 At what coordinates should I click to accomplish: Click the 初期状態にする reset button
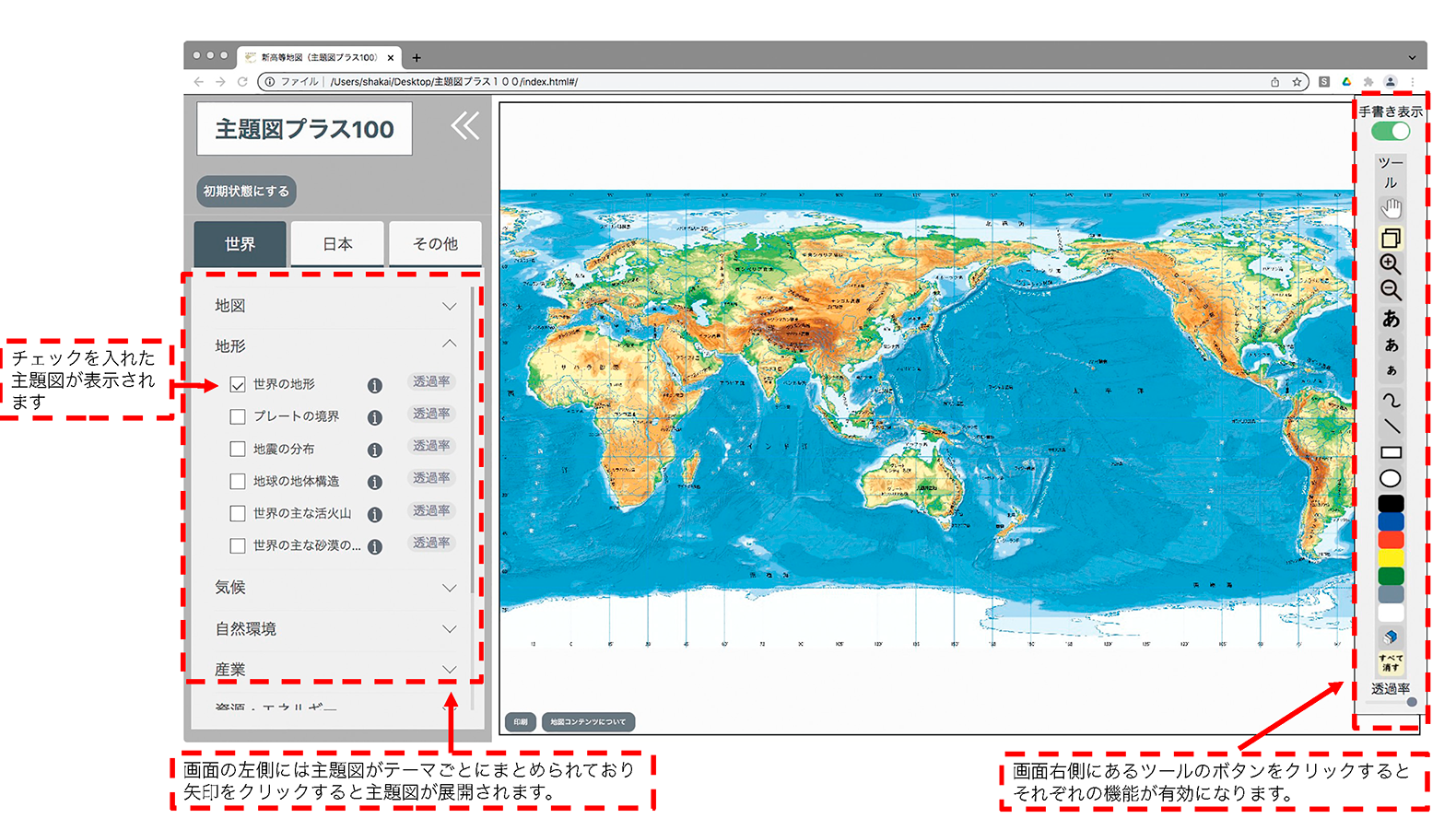pyautogui.click(x=246, y=192)
